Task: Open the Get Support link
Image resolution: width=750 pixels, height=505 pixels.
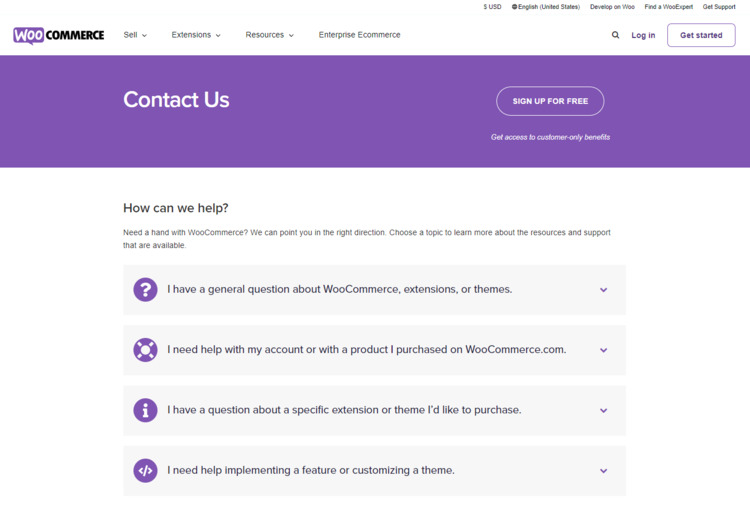Action: (719, 7)
